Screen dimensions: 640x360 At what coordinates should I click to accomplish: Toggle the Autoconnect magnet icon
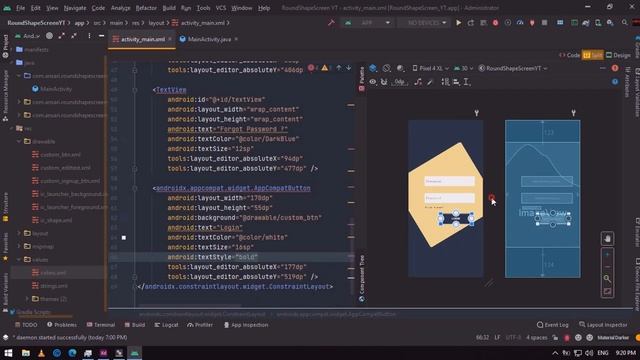click(384, 82)
